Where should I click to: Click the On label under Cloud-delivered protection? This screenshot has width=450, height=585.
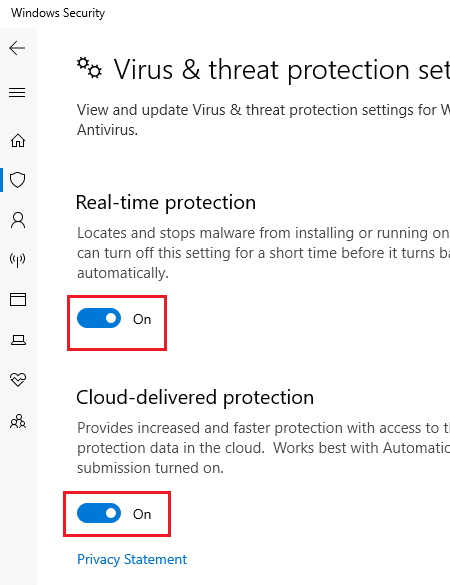pyautogui.click(x=142, y=514)
